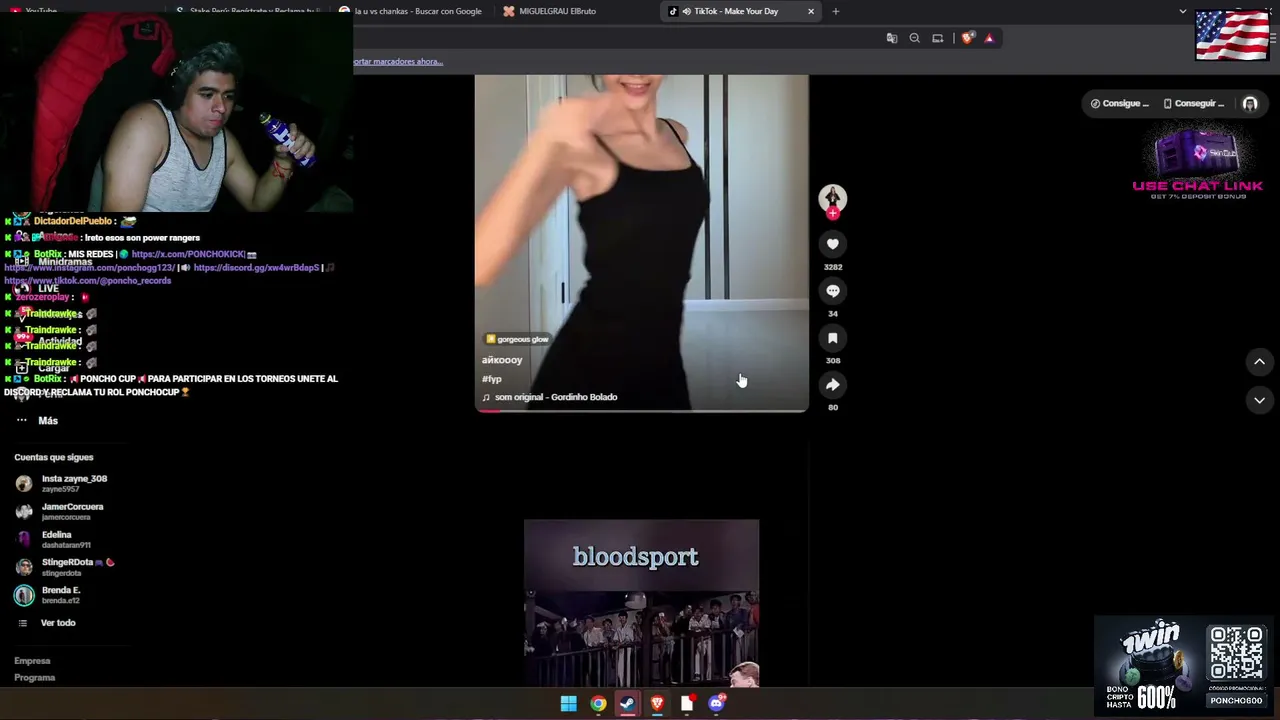Click the first Consigue button with coin icon

pyautogui.click(x=1120, y=104)
